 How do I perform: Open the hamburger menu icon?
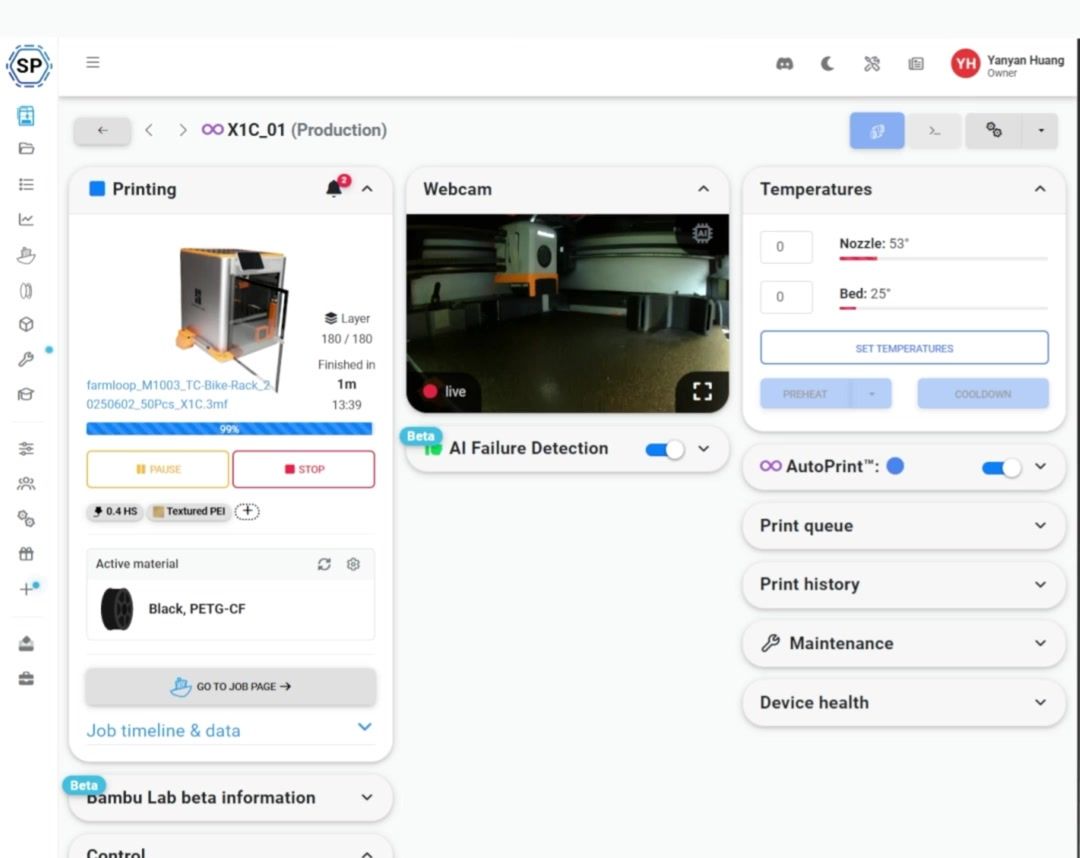(x=92, y=63)
